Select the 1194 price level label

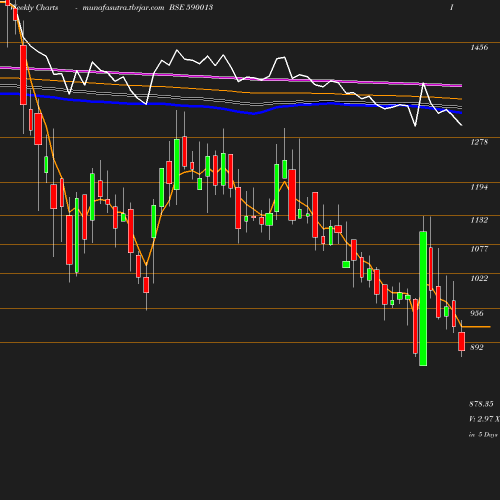[479, 187]
